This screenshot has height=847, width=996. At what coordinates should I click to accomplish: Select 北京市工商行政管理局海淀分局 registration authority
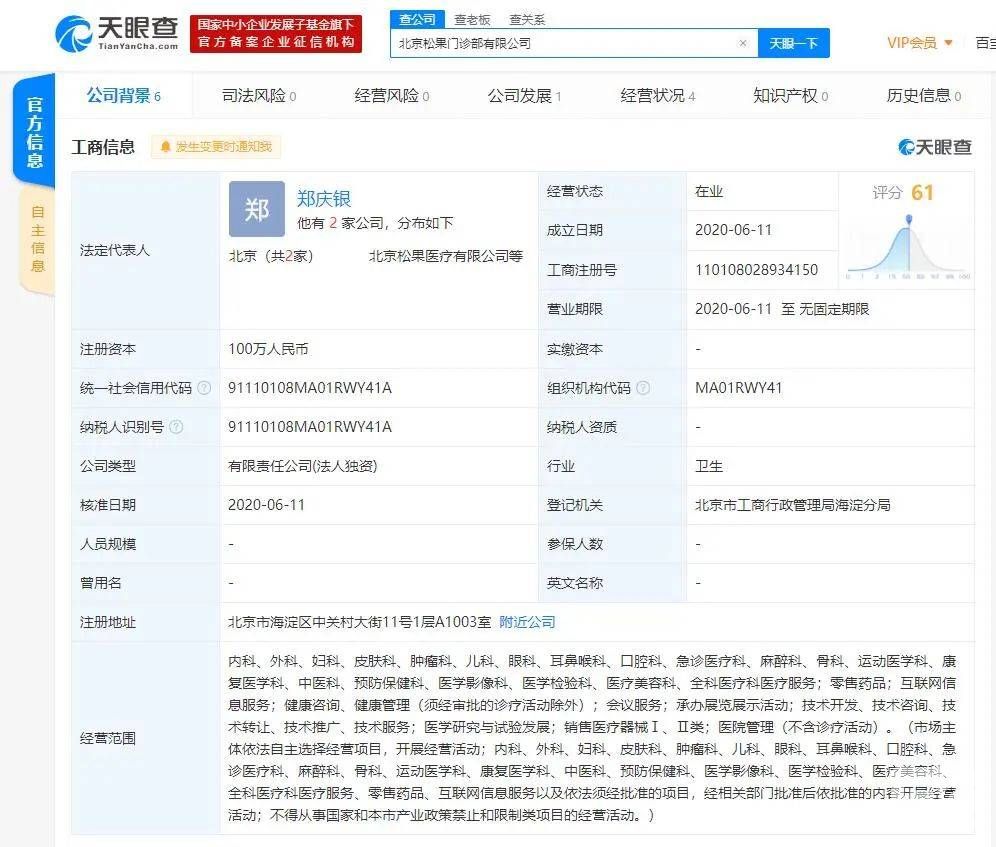[x=793, y=505]
